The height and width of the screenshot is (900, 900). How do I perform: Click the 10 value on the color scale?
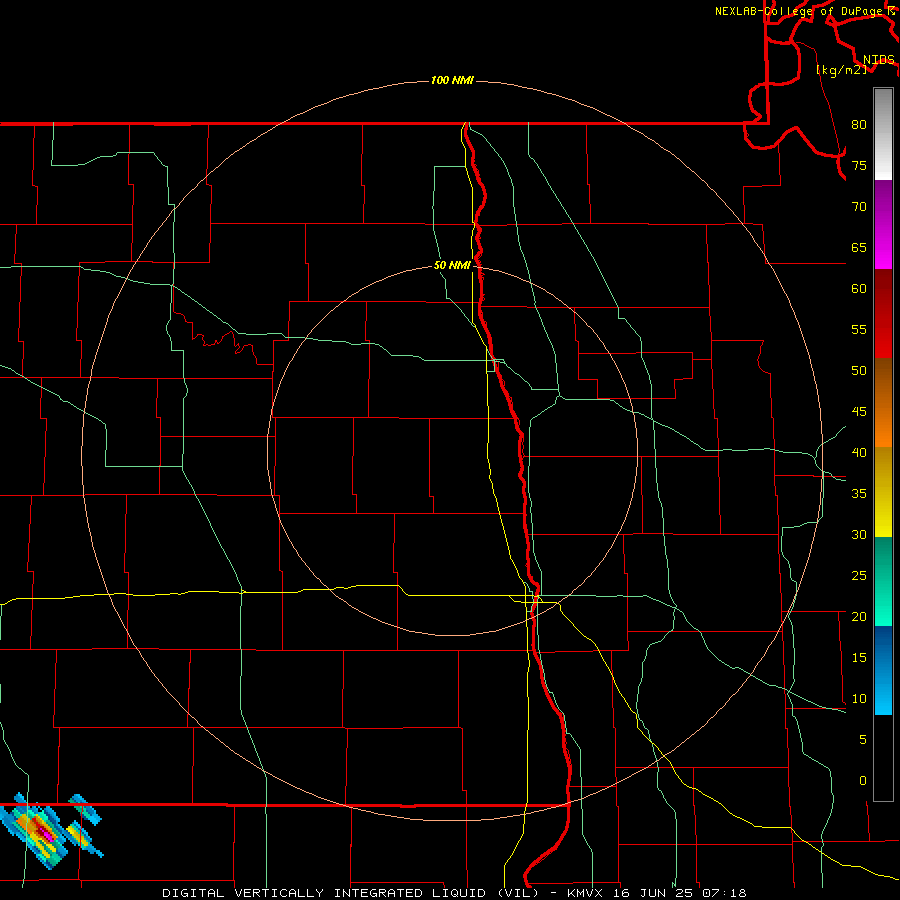coord(859,699)
